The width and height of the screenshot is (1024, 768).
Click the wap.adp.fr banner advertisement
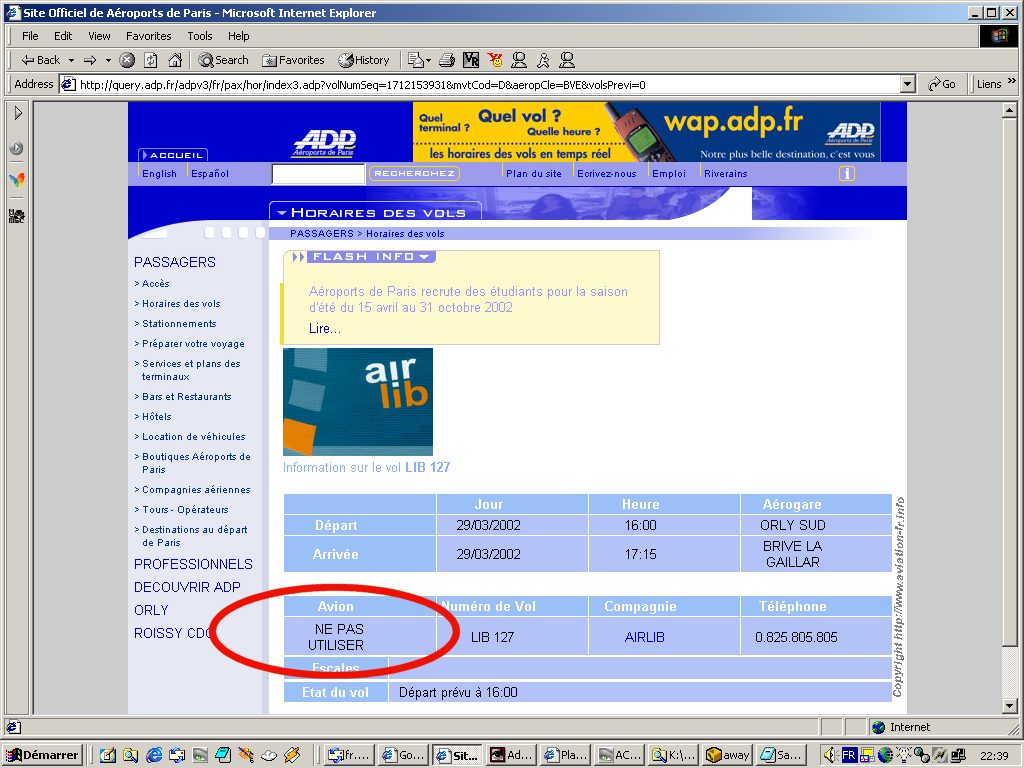[647, 132]
